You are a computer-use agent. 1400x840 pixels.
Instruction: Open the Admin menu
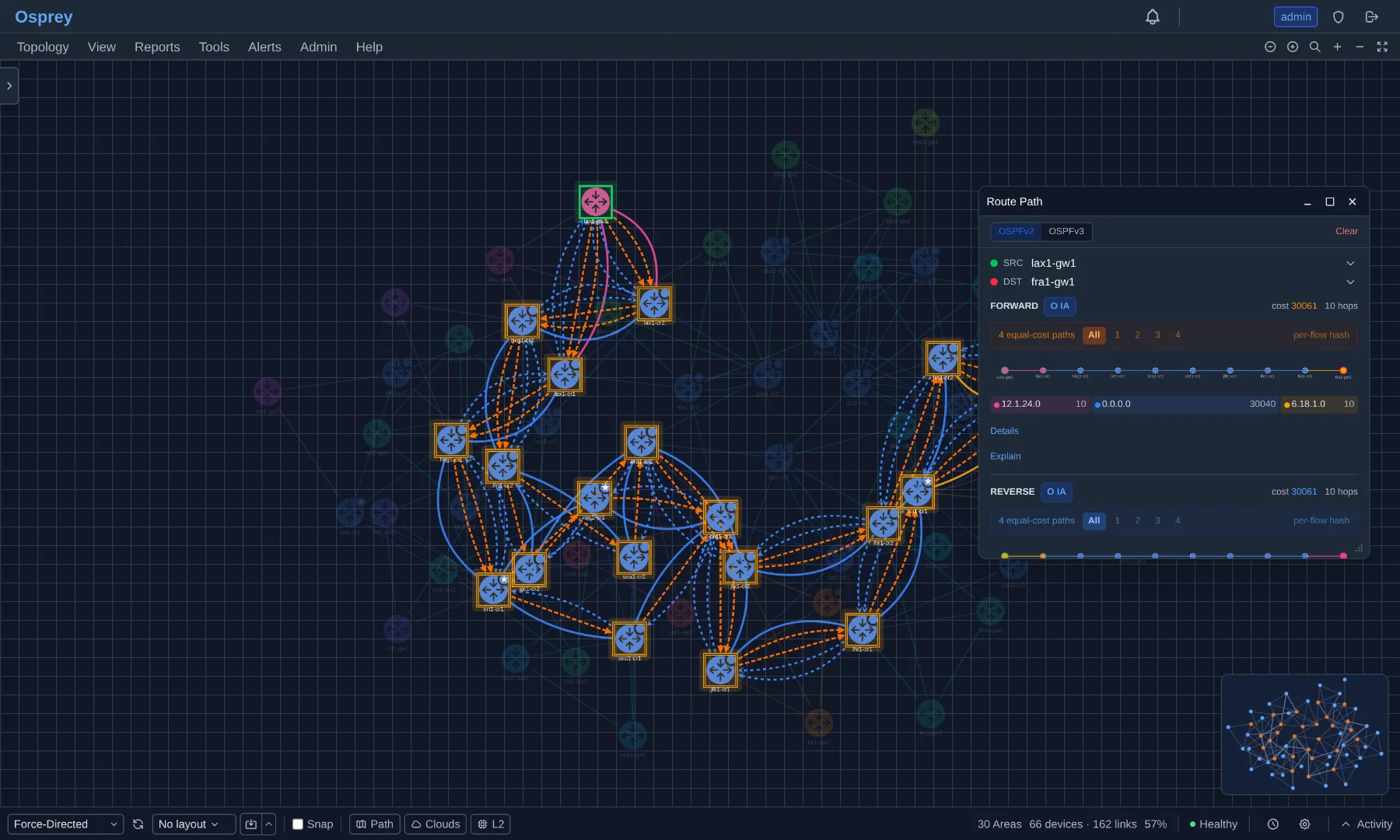click(x=319, y=47)
